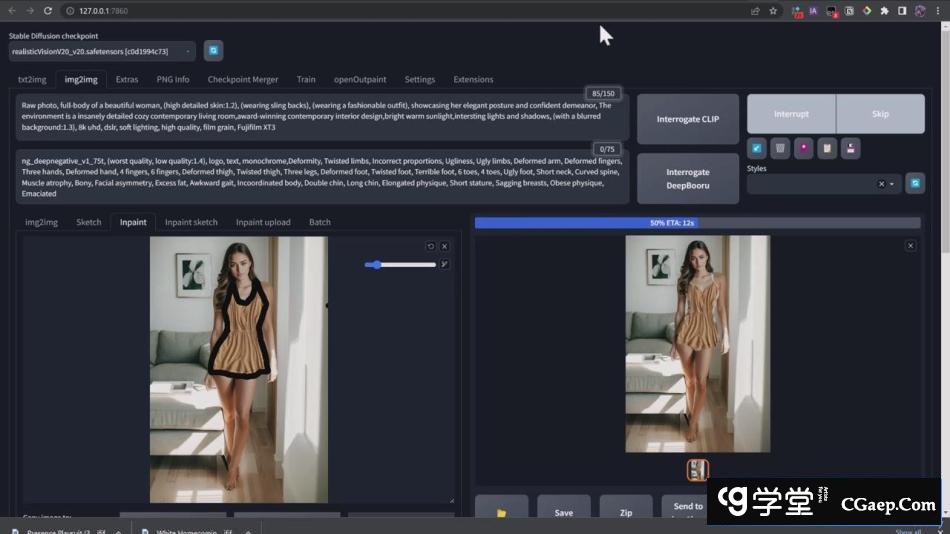Open the Inpaint sketch sub-tab
Screen dimensions: 950x534
coord(191,222)
